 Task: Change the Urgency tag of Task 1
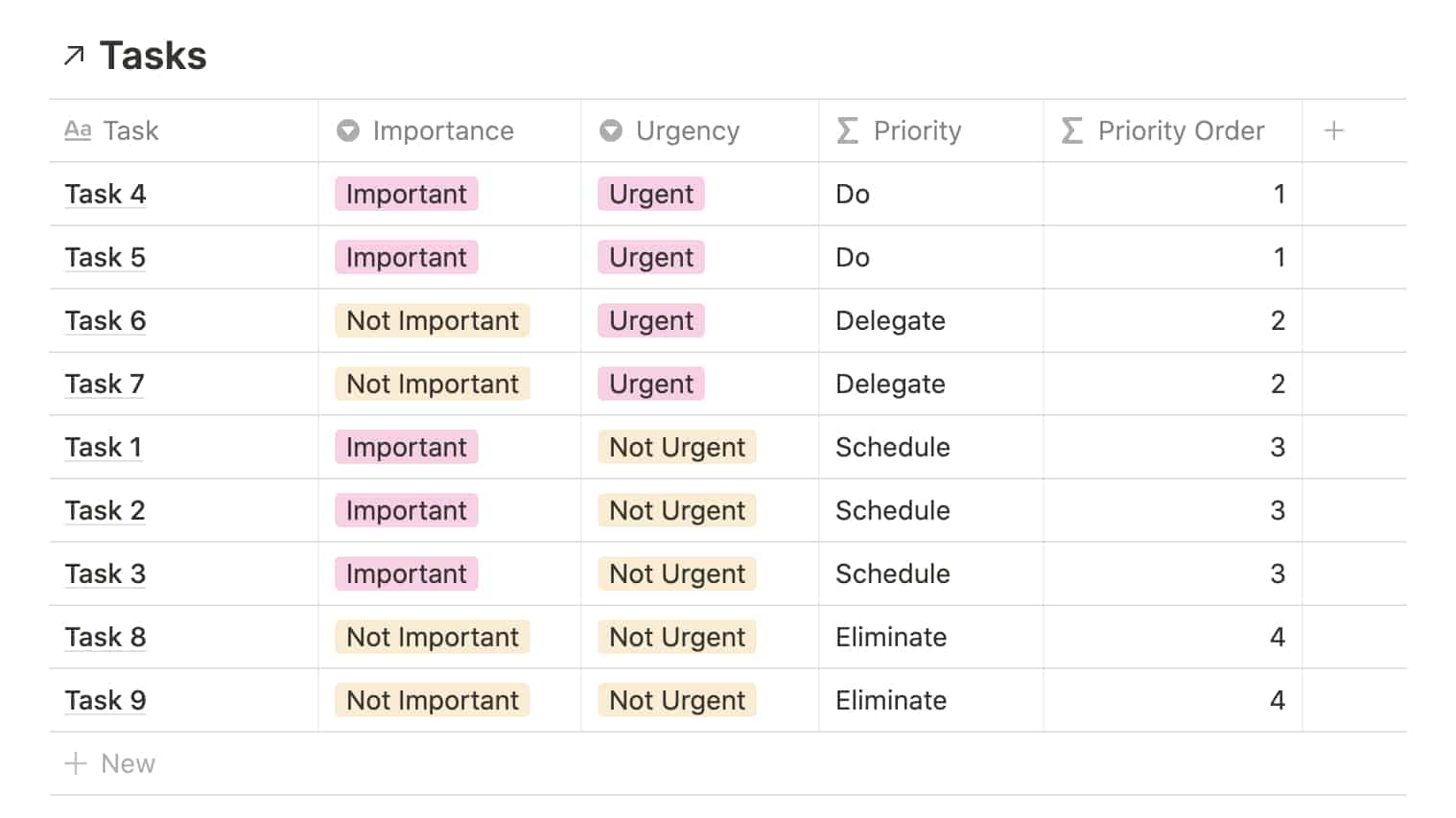pos(677,447)
